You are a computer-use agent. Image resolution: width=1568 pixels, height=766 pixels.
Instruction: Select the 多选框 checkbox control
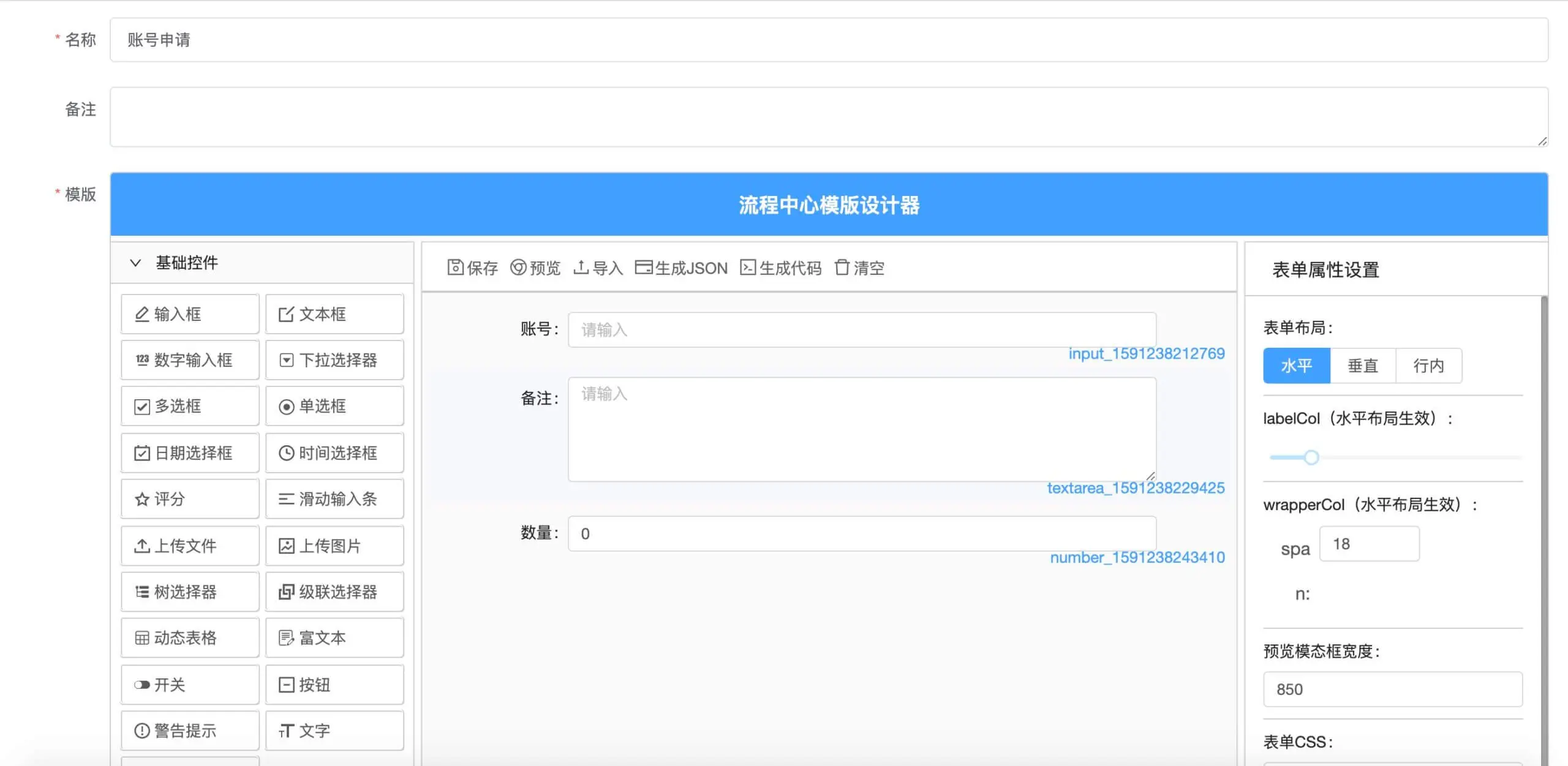pyautogui.click(x=189, y=405)
